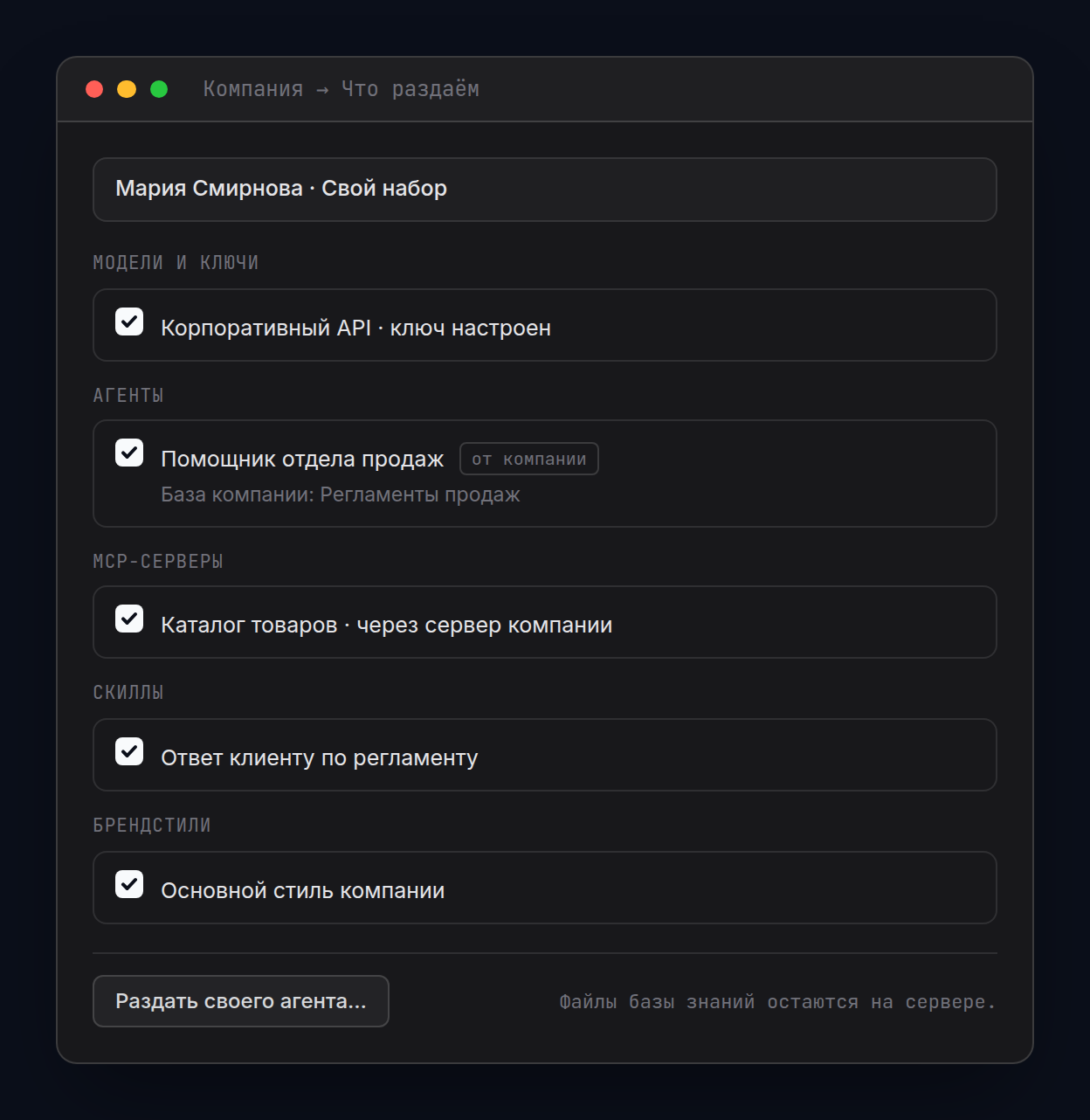The width and height of the screenshot is (1090, 1120).
Task: Click the Файлы базы знаний остаются note
Action: pyautogui.click(x=777, y=1002)
